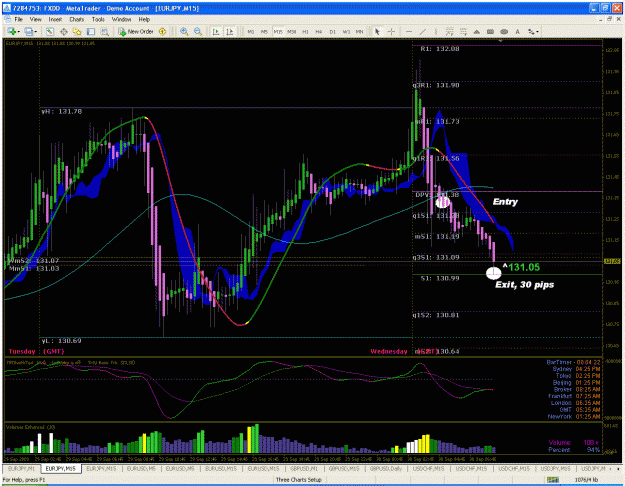This screenshot has width=625, height=486.
Task: Open the Charts menu
Action: point(77,19)
